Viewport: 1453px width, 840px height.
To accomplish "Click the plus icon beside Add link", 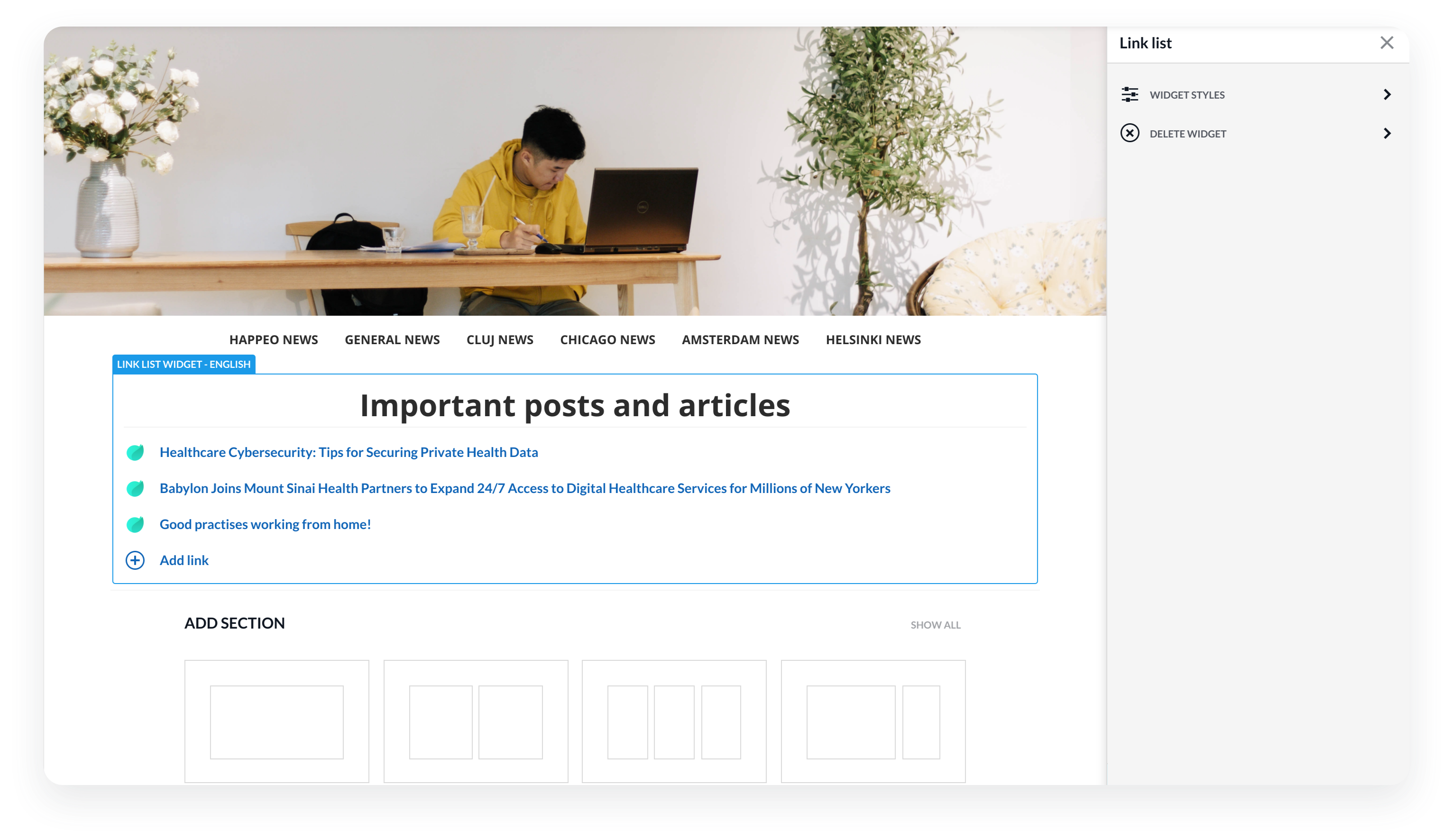I will point(135,560).
